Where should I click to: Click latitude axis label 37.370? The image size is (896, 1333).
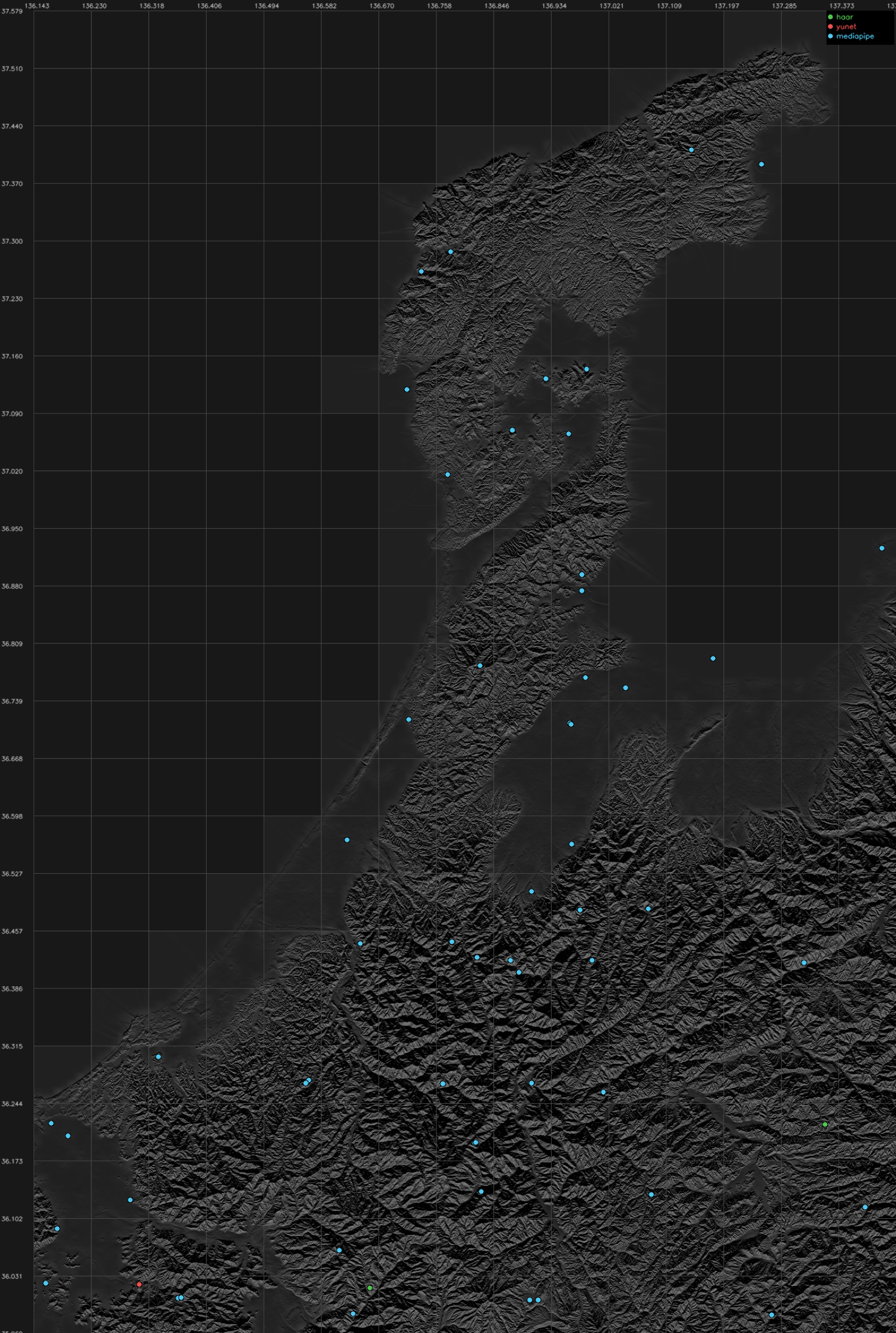pos(12,183)
